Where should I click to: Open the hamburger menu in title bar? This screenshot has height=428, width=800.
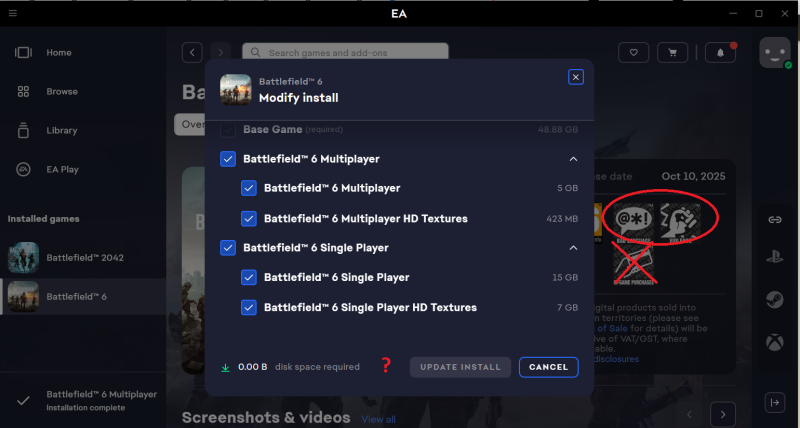pyautogui.click(x=13, y=13)
